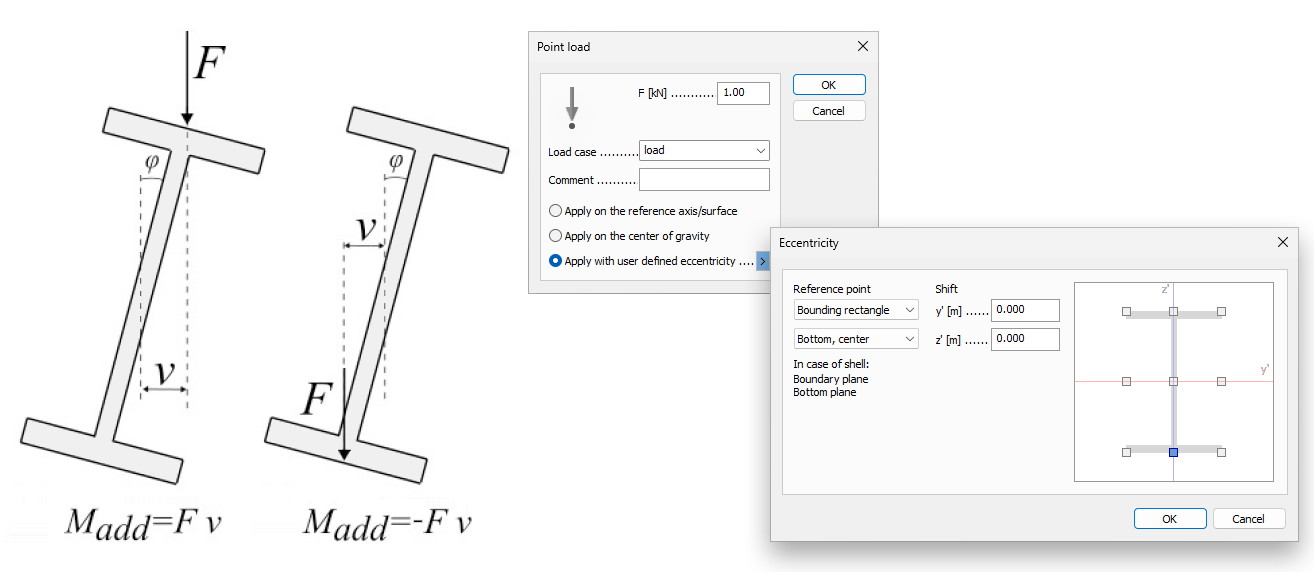Open the Load case dropdown
This screenshot has width=1314, height=572.
click(704, 151)
